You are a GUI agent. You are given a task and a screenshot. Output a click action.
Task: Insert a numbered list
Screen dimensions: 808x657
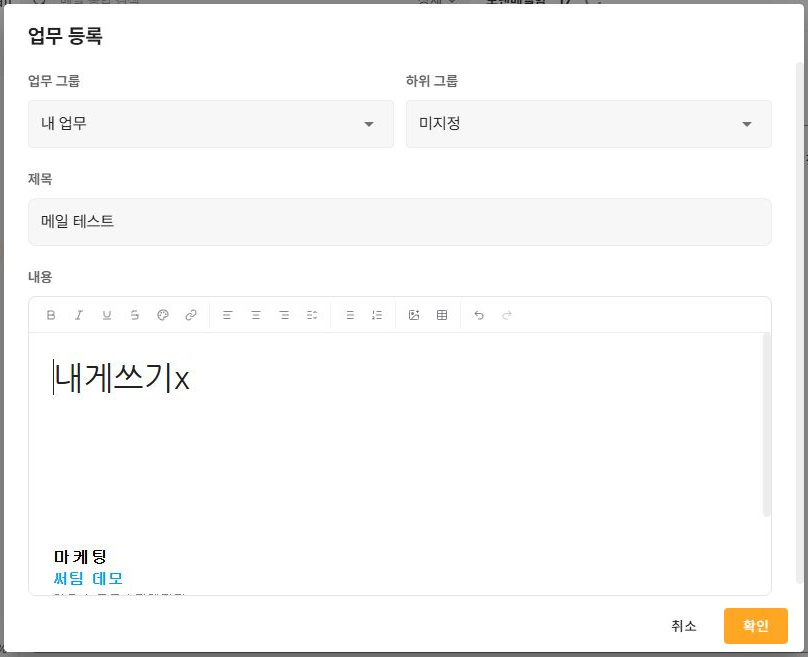pyautogui.click(x=377, y=315)
